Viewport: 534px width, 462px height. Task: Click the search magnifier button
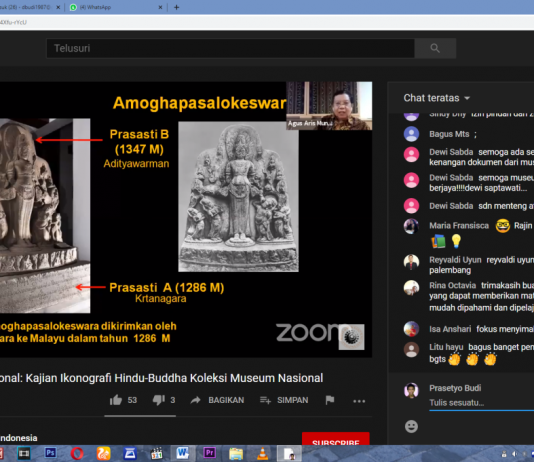click(x=435, y=48)
